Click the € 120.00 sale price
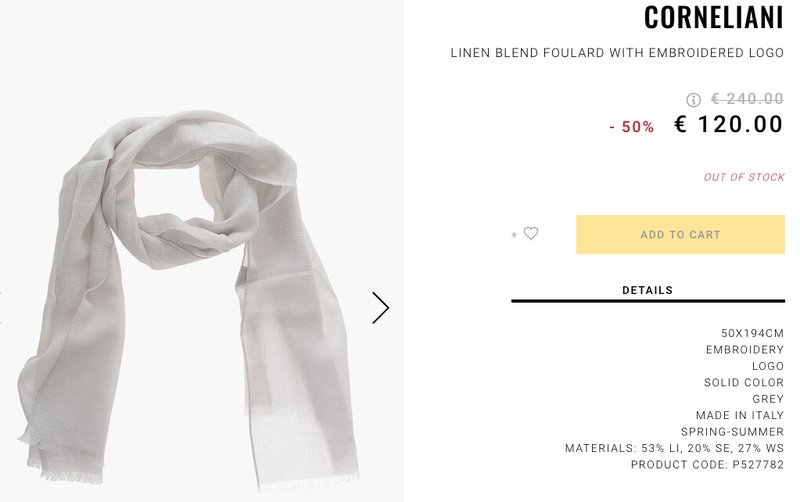800x502 pixels. (x=728, y=125)
